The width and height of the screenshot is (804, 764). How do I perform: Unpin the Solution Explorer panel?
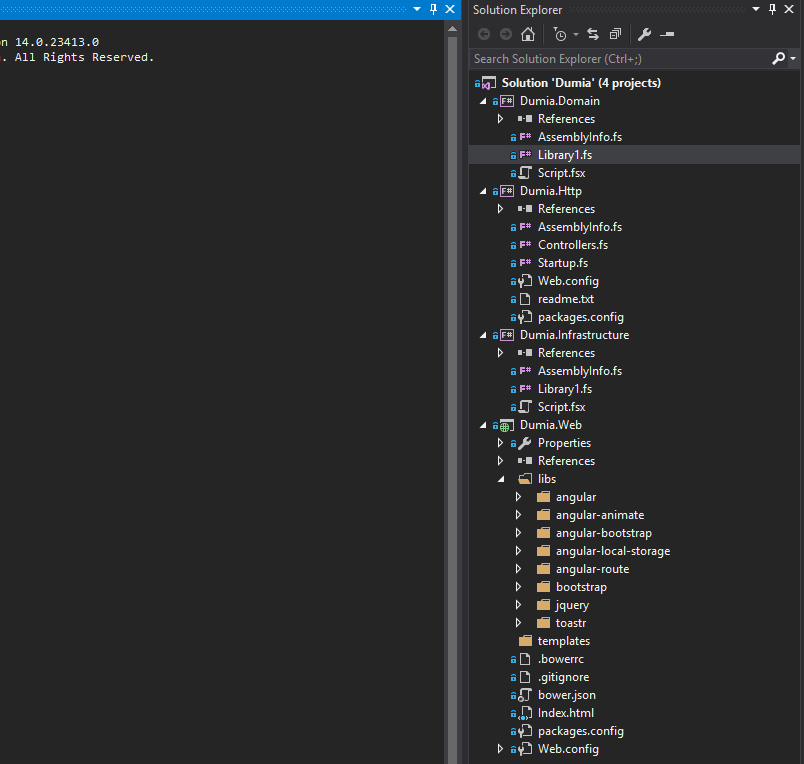(772, 9)
